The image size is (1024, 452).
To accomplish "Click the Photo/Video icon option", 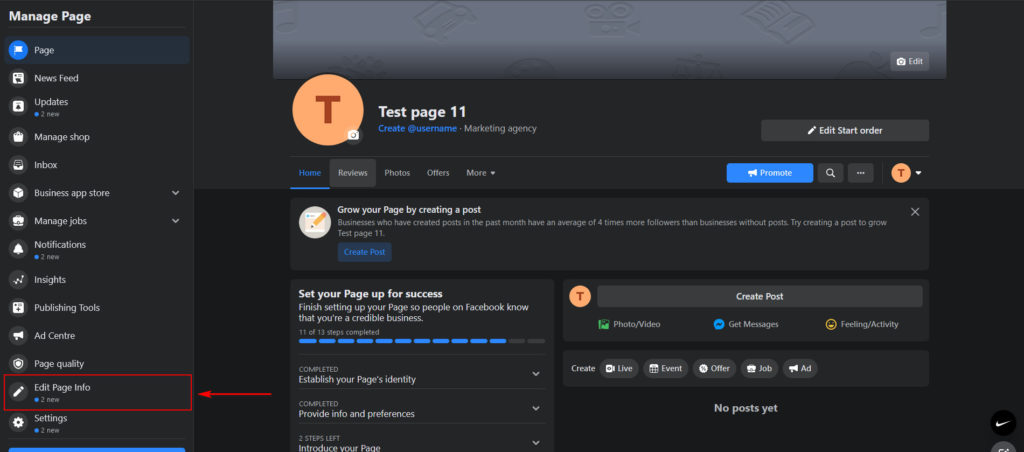I will tap(603, 325).
